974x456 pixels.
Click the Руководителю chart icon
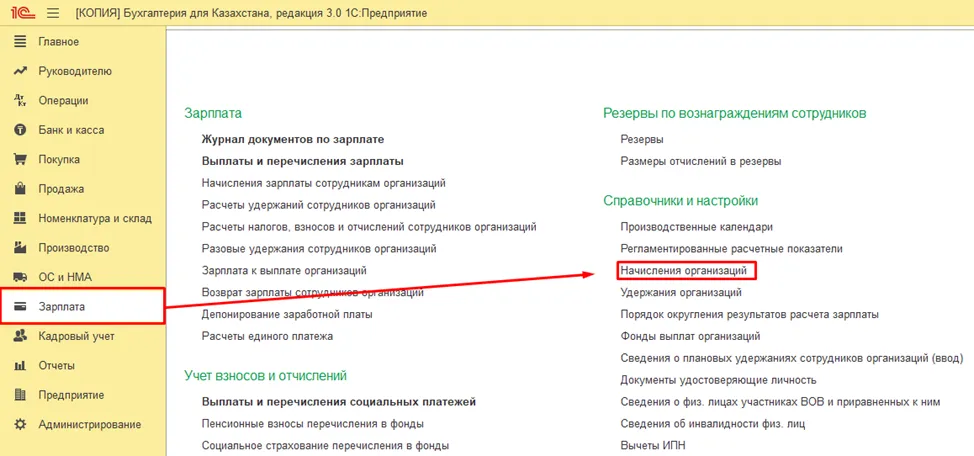[x=20, y=71]
